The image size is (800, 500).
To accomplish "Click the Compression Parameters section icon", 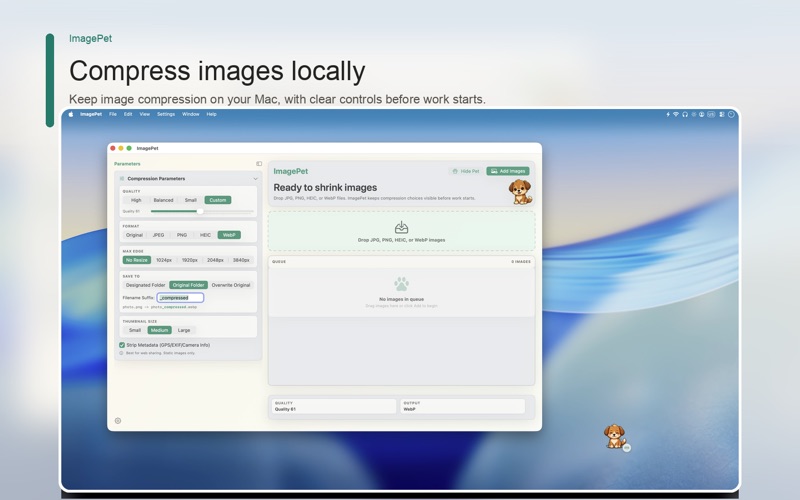I will [122, 179].
